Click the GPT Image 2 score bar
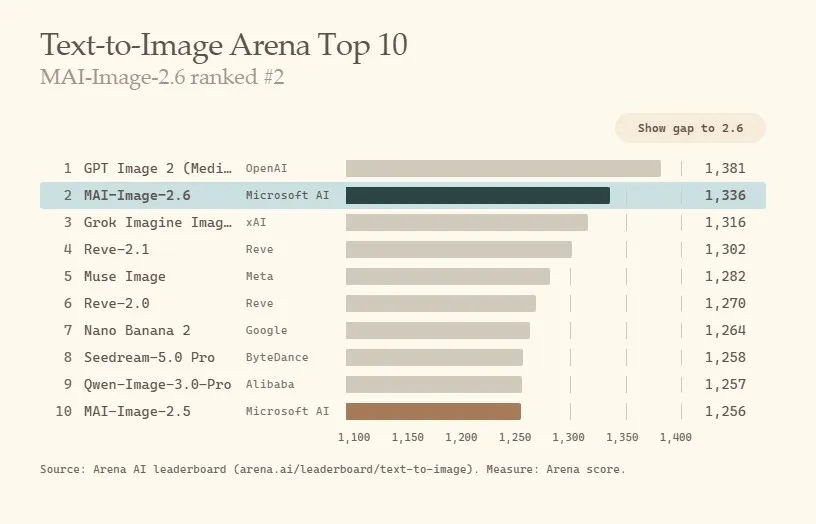816x524 pixels. pos(503,169)
